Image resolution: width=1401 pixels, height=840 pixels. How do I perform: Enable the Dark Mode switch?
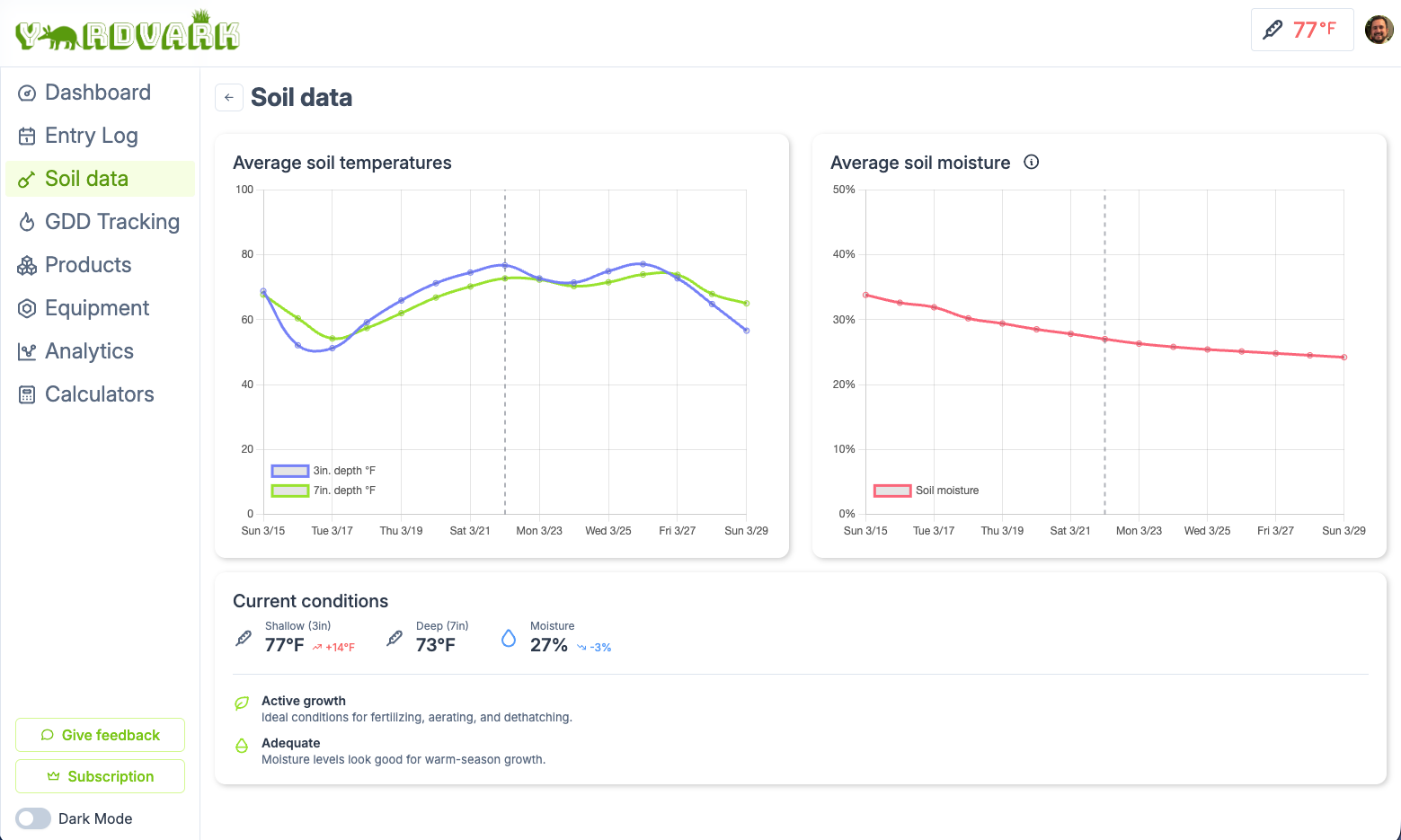33,818
